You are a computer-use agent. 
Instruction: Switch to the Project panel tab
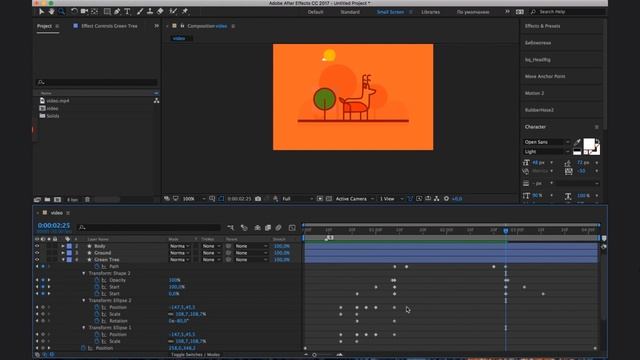(x=44, y=26)
